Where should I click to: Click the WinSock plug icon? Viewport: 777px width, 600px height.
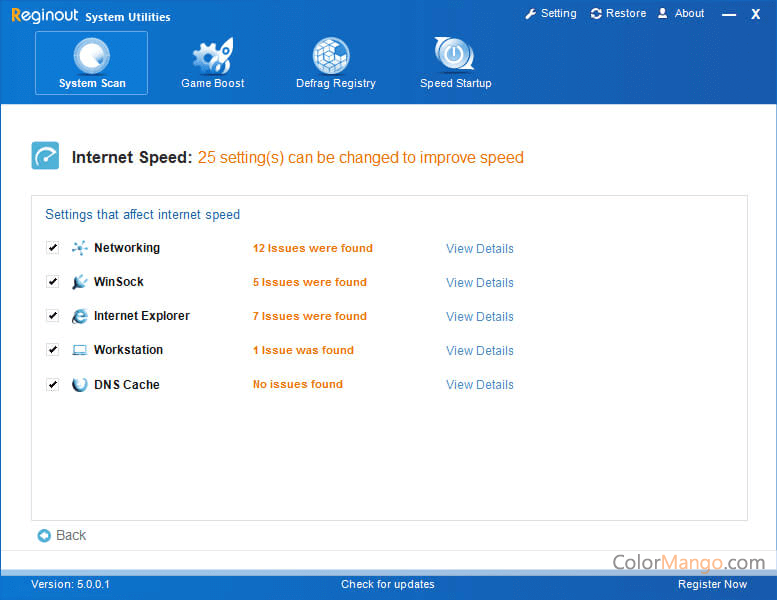pos(80,282)
